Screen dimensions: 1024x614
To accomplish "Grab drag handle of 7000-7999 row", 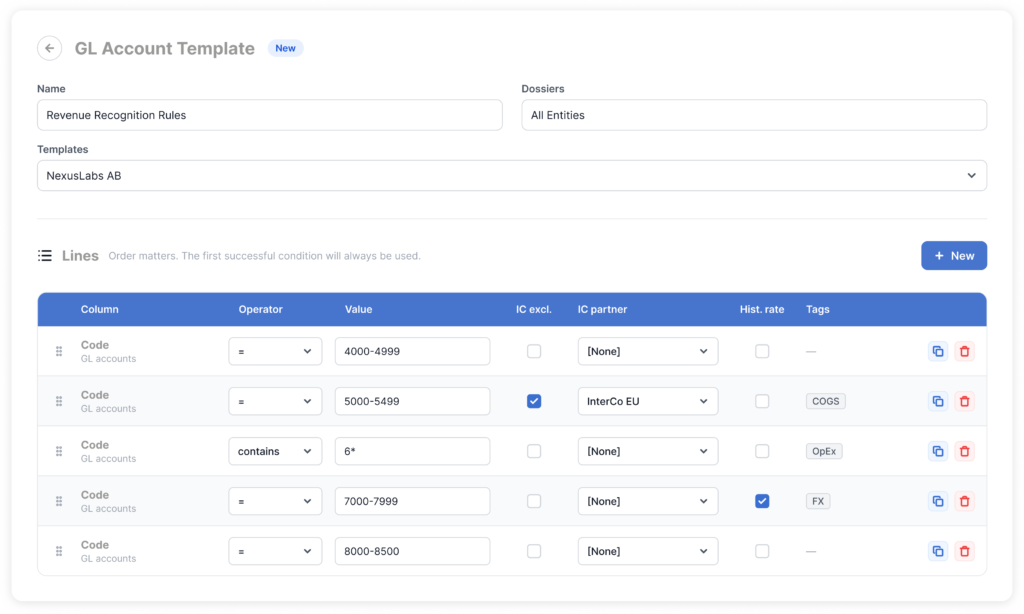I will [x=59, y=501].
